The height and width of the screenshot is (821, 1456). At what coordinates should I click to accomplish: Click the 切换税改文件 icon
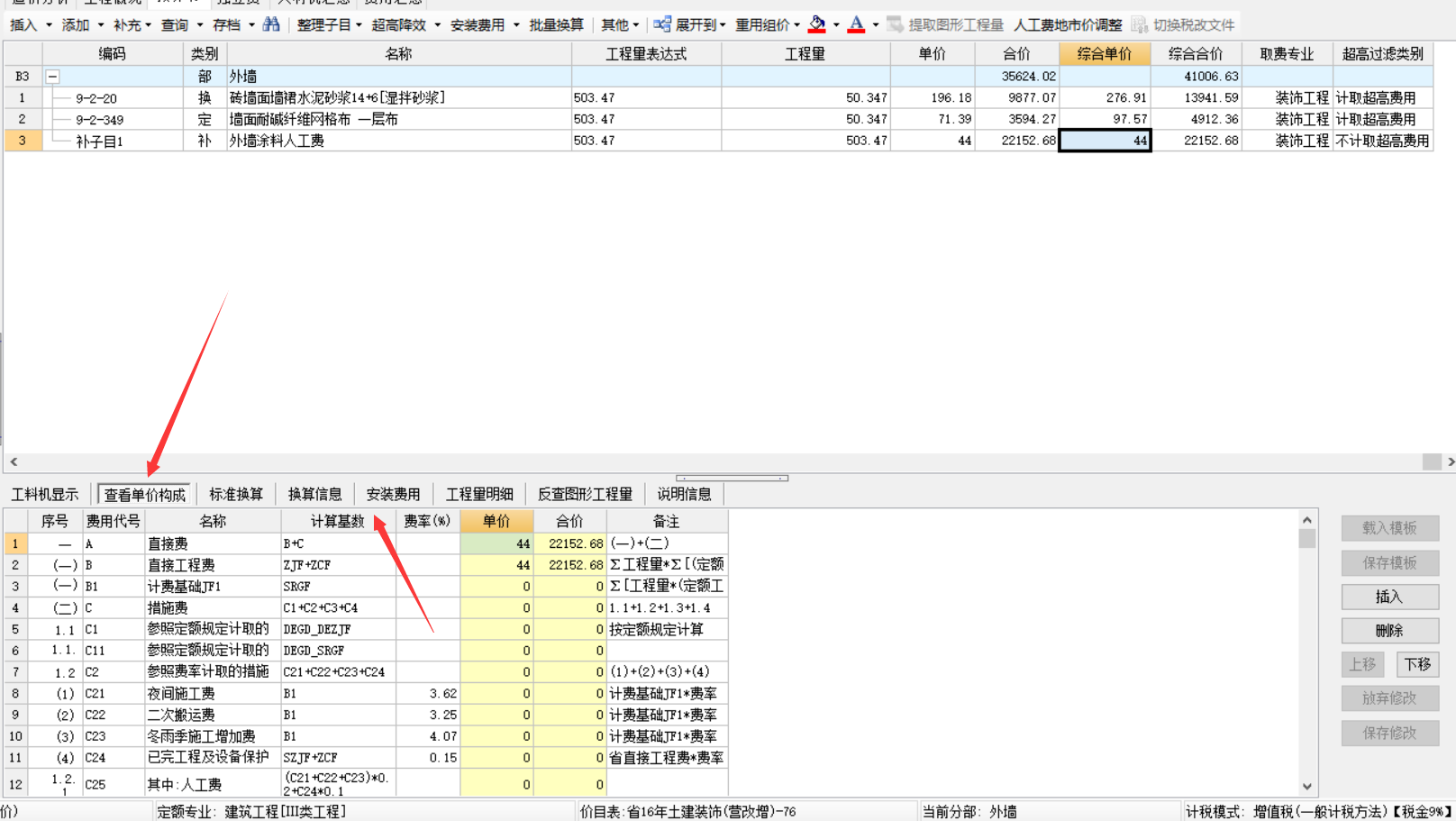point(1140,24)
